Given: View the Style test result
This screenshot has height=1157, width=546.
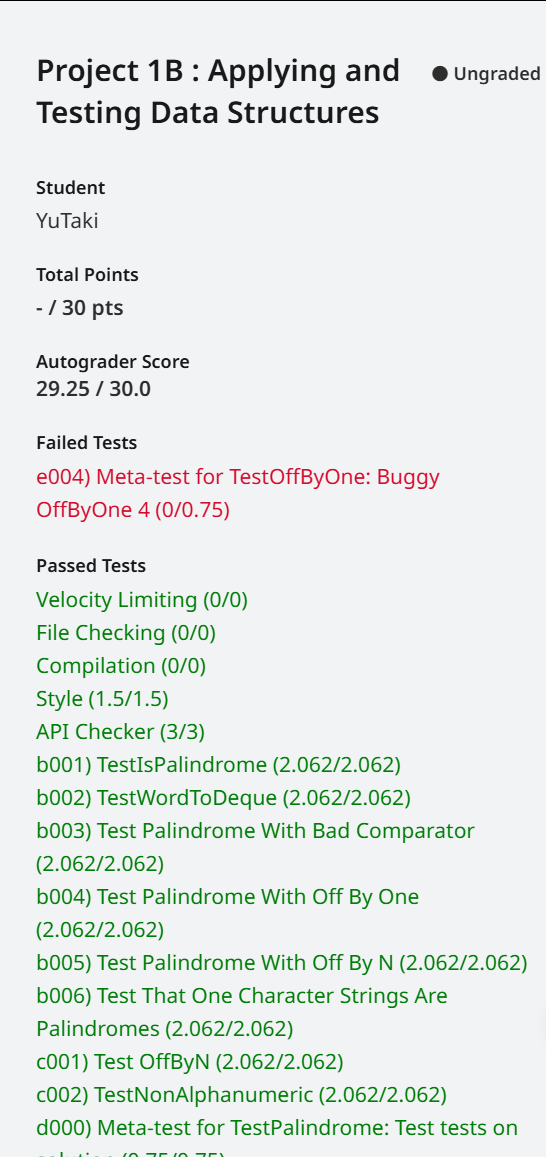Looking at the screenshot, I should point(102,698).
